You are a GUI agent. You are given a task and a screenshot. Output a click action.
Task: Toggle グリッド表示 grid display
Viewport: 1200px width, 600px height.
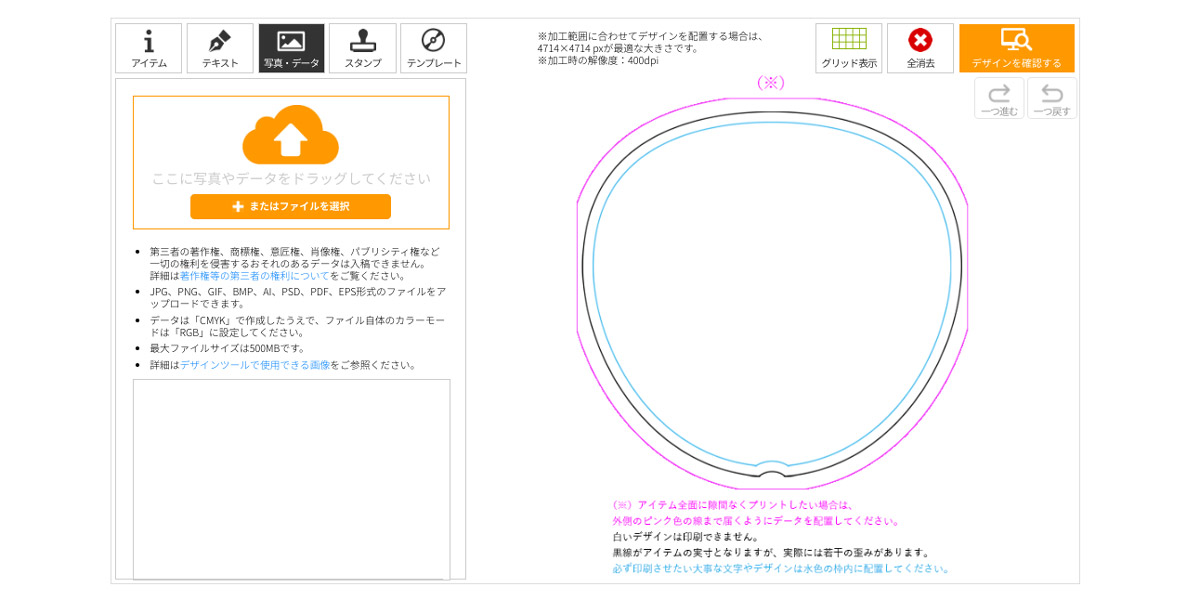point(849,48)
